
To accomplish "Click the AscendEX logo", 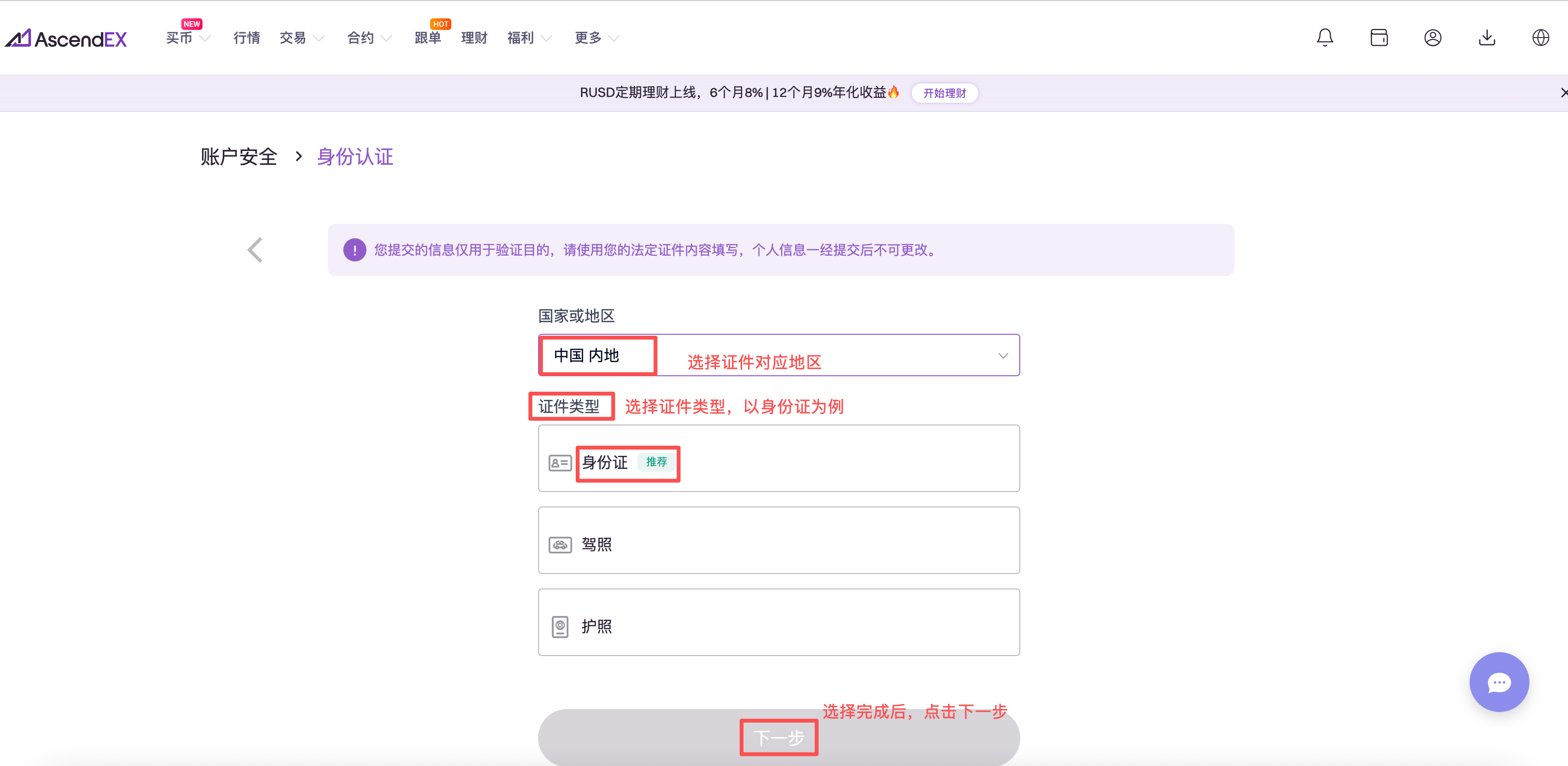I will [66, 39].
